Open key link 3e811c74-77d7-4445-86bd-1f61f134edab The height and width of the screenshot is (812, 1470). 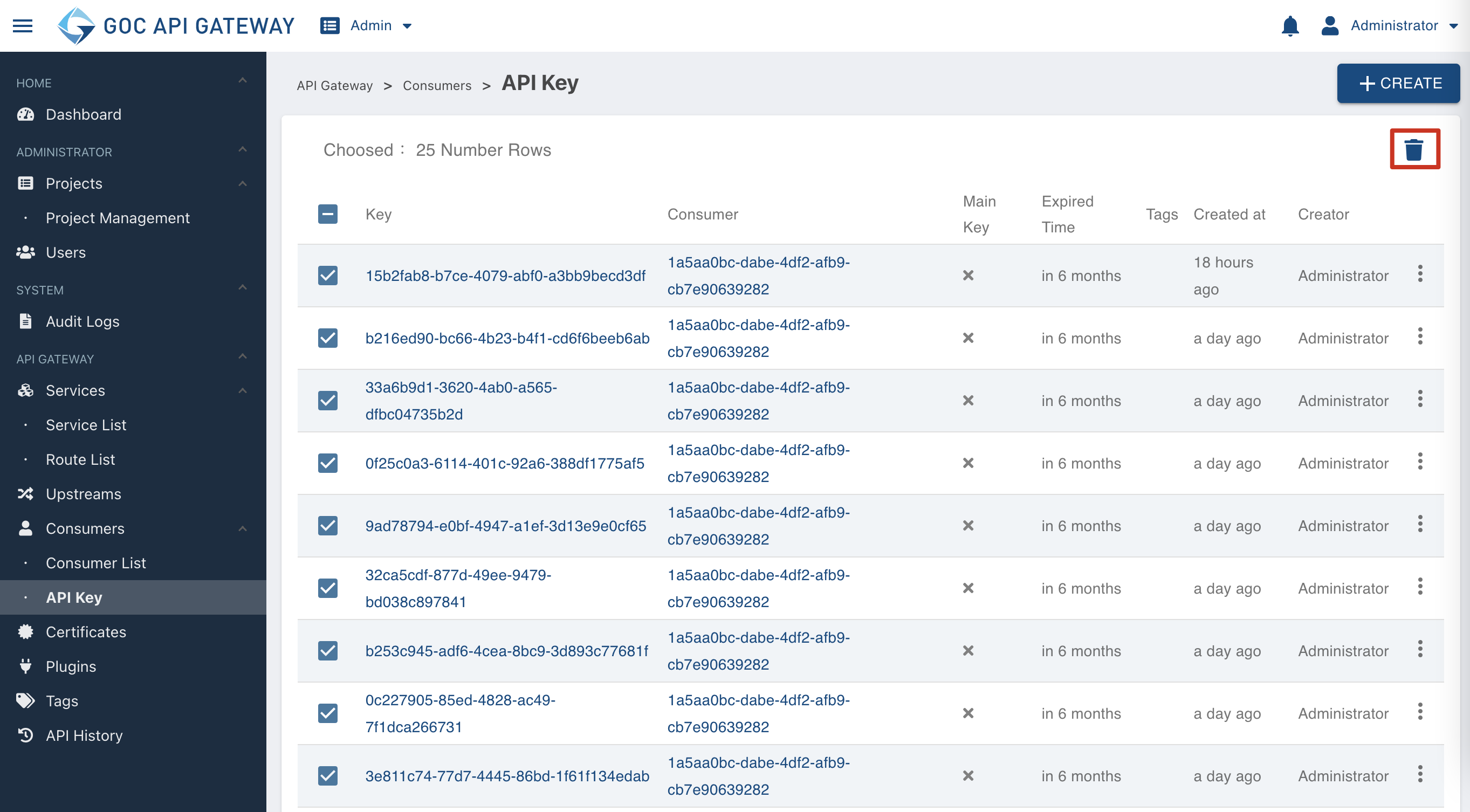(x=507, y=776)
